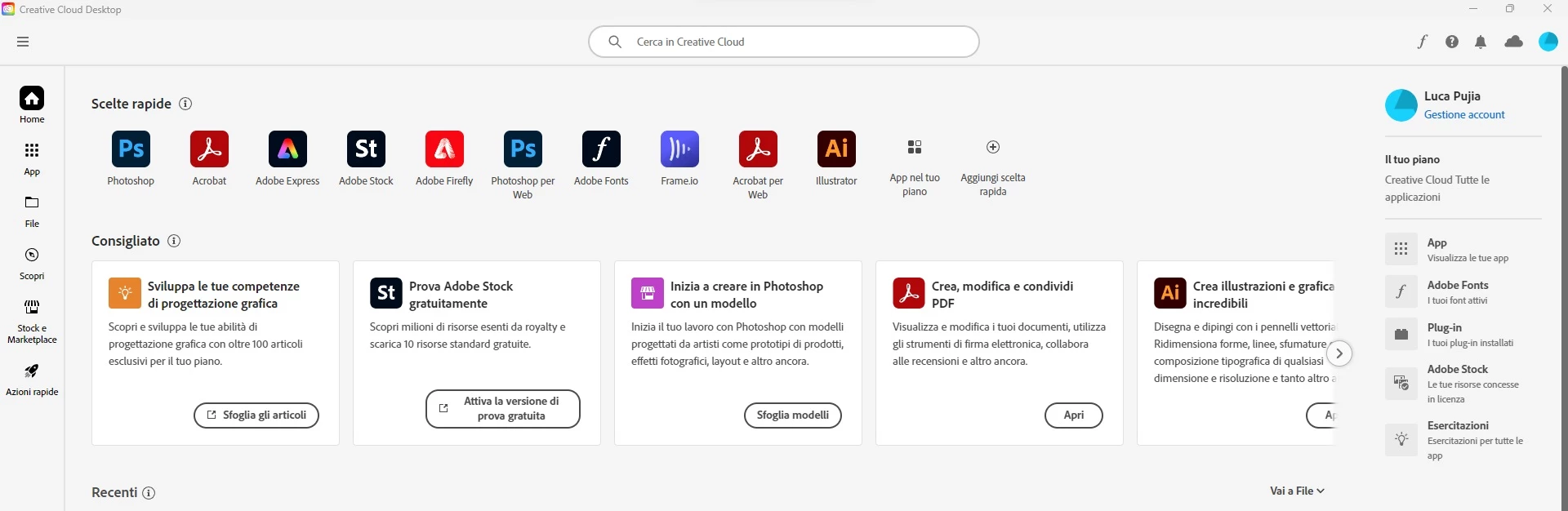Open the hamburger menu

23,42
